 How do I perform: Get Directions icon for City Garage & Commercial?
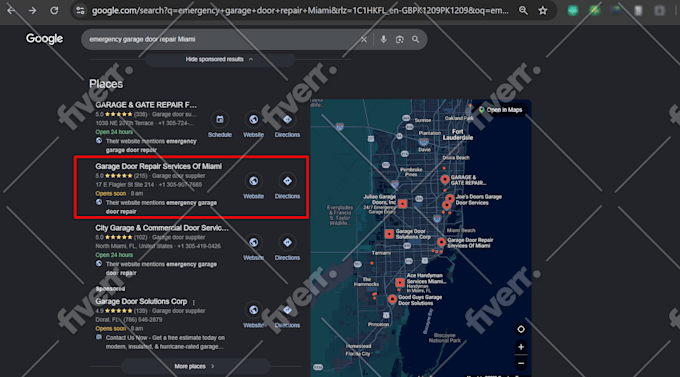coord(287,243)
